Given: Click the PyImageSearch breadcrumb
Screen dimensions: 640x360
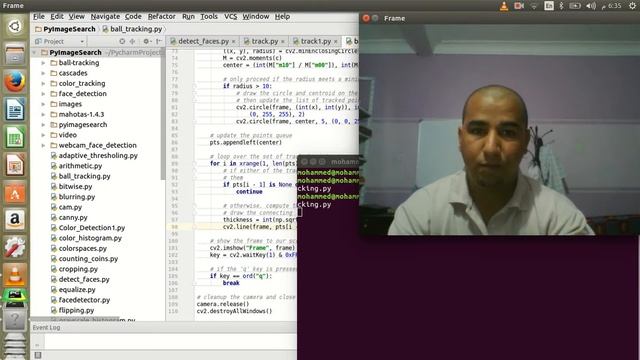Looking at the screenshot, I should click(x=65, y=29).
